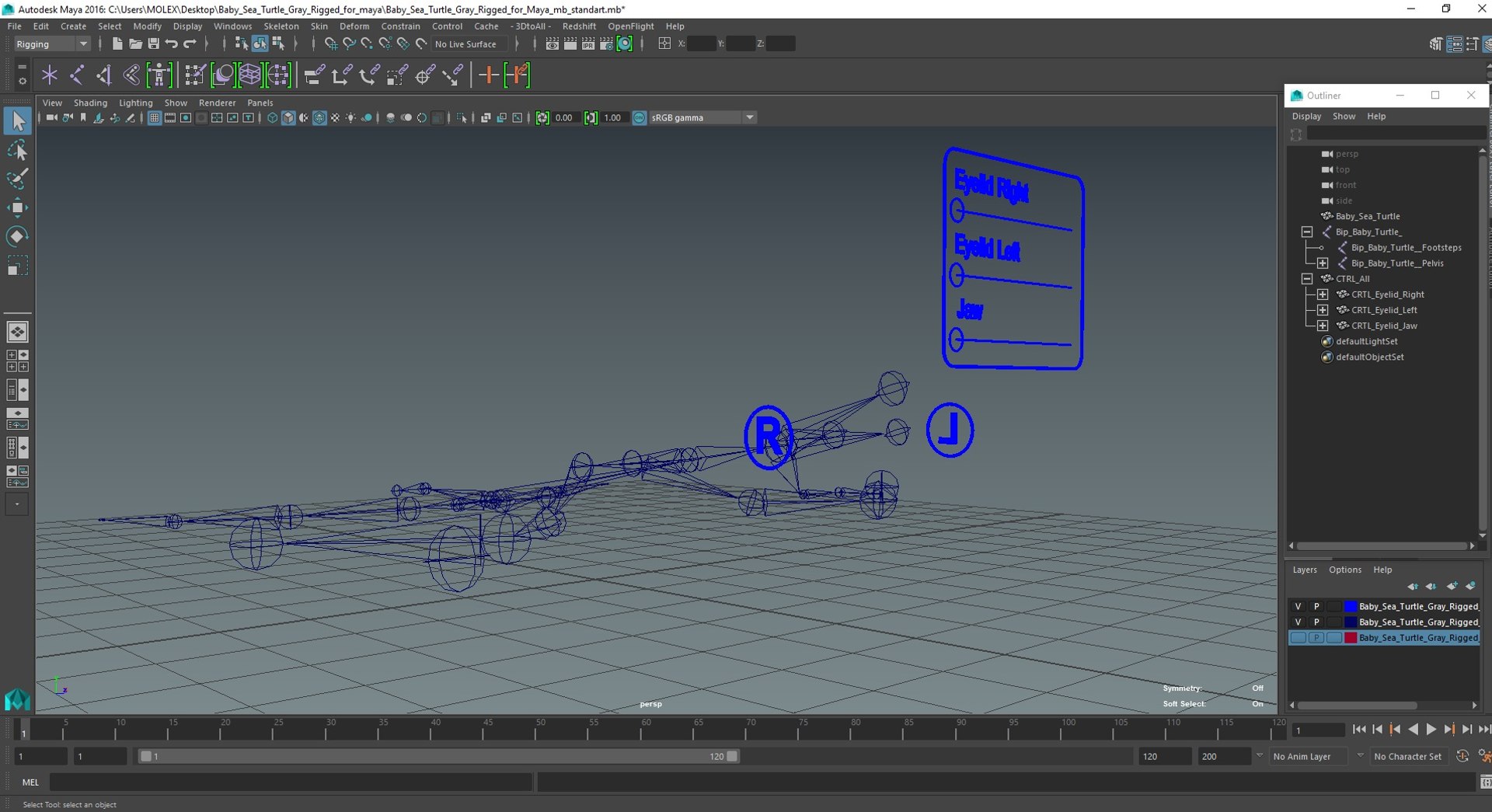This screenshot has height=812, width=1492.
Task: Toggle viewport grid display icon
Action: point(154,118)
